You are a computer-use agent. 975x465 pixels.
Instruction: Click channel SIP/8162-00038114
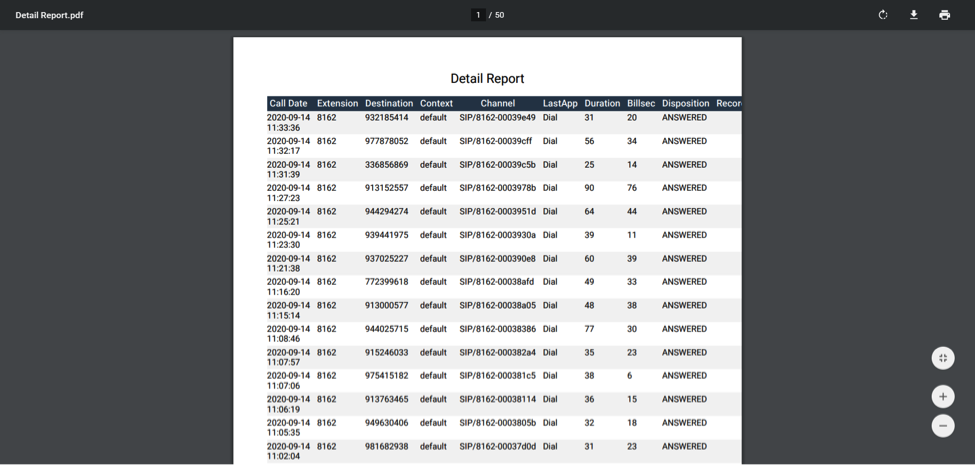coord(497,399)
